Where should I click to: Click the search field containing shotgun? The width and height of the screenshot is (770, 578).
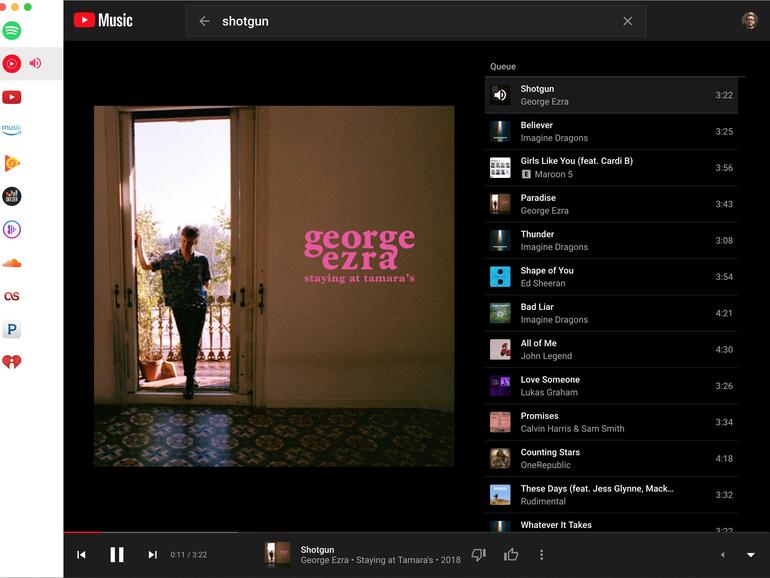415,21
